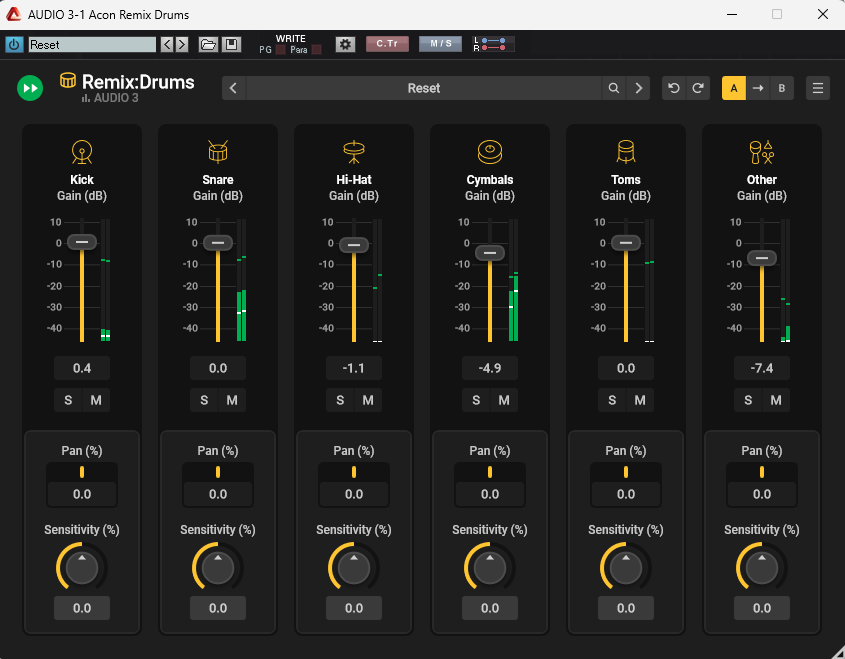
Task: Click the Cymbals icon
Action: [490, 152]
